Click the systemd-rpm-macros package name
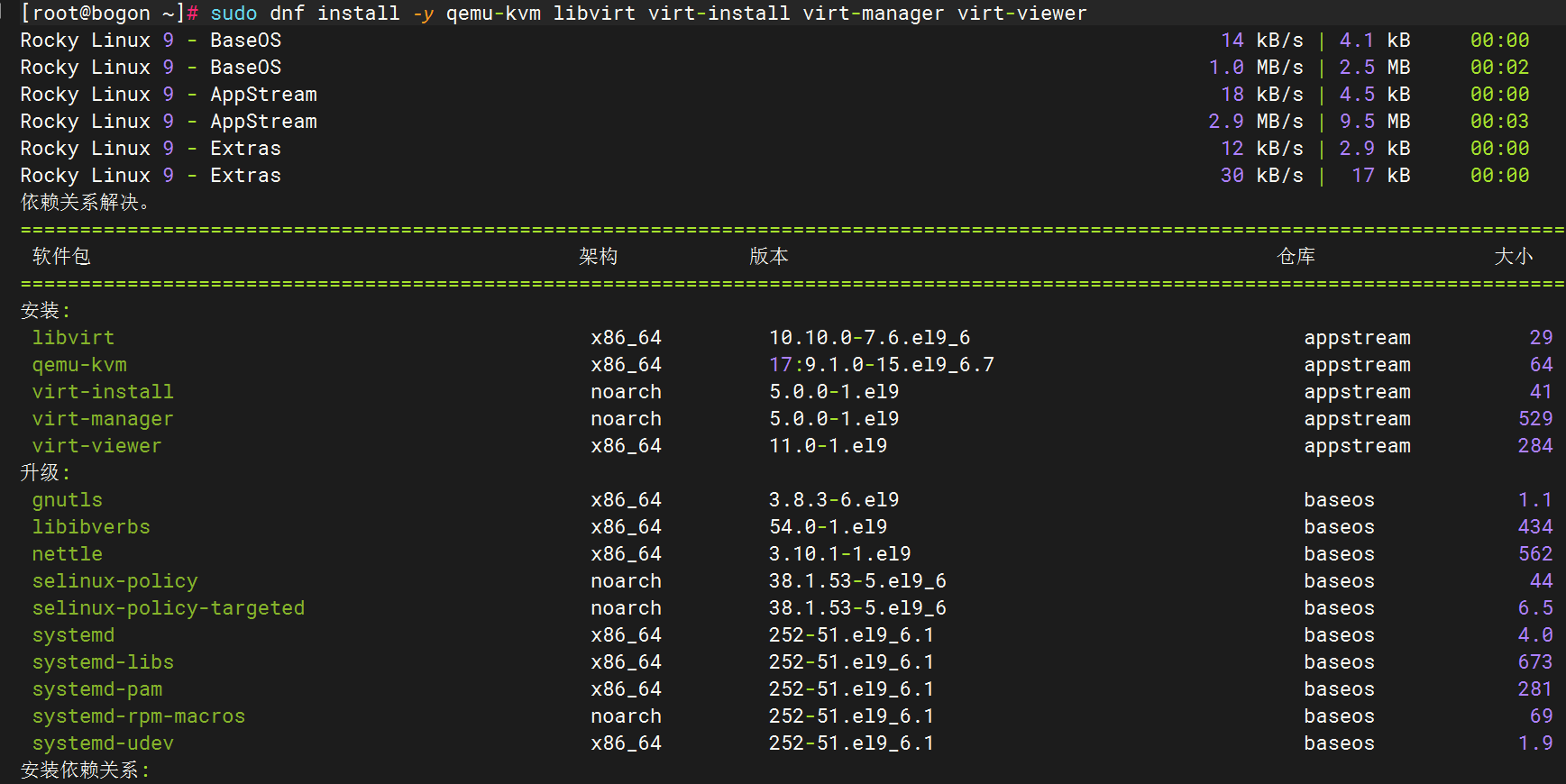 [x=139, y=716]
